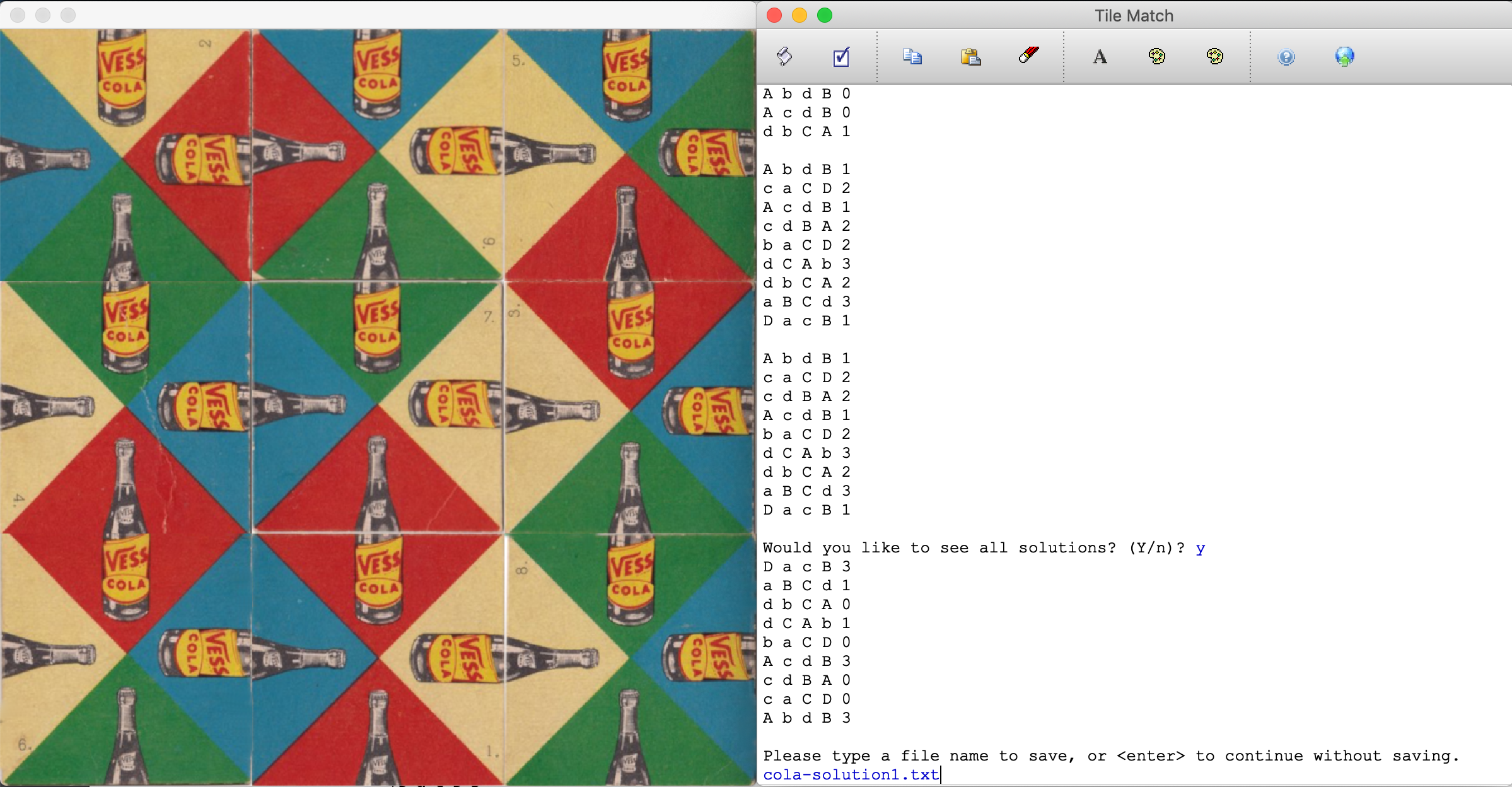
Task: Click the second color palette icon
Action: pyautogui.click(x=1215, y=57)
